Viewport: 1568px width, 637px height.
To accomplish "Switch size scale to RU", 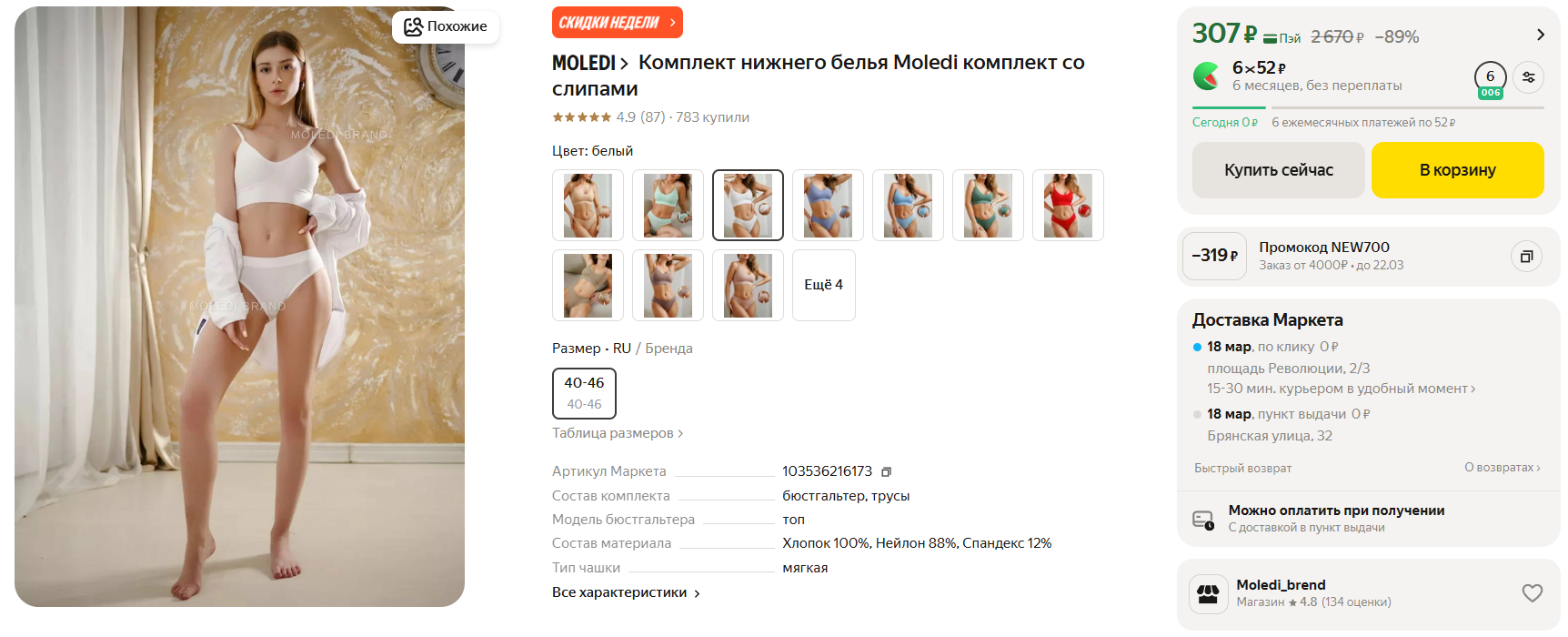I will [622, 349].
